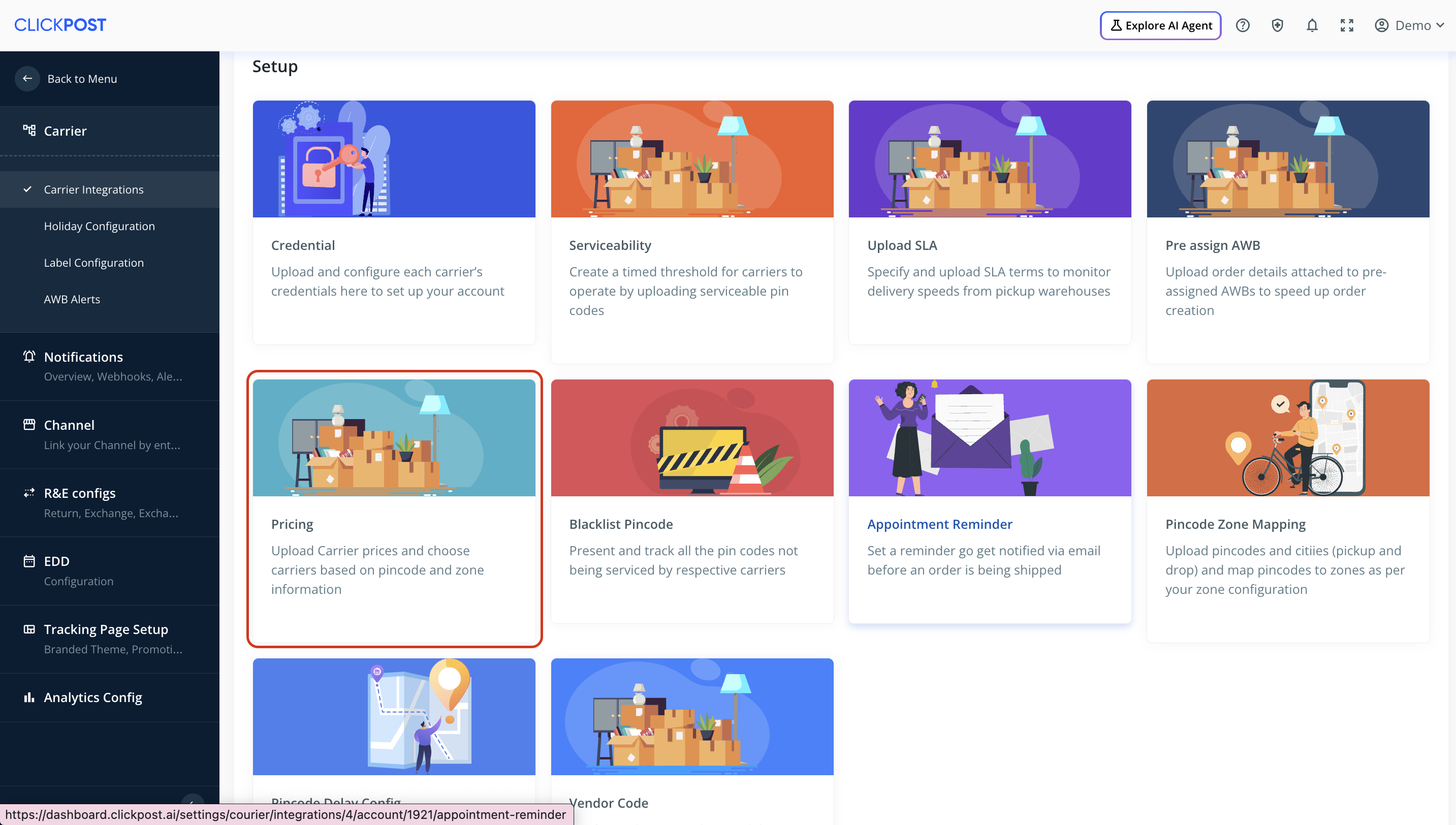The image size is (1456, 825).
Task: Select Label Configuration menu item
Action: pyautogui.click(x=94, y=262)
